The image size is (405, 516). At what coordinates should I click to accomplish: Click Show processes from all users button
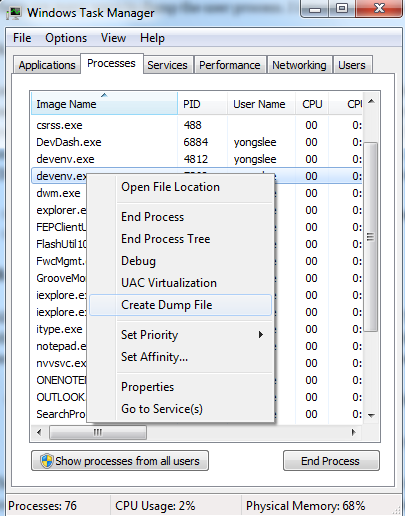pos(120,461)
